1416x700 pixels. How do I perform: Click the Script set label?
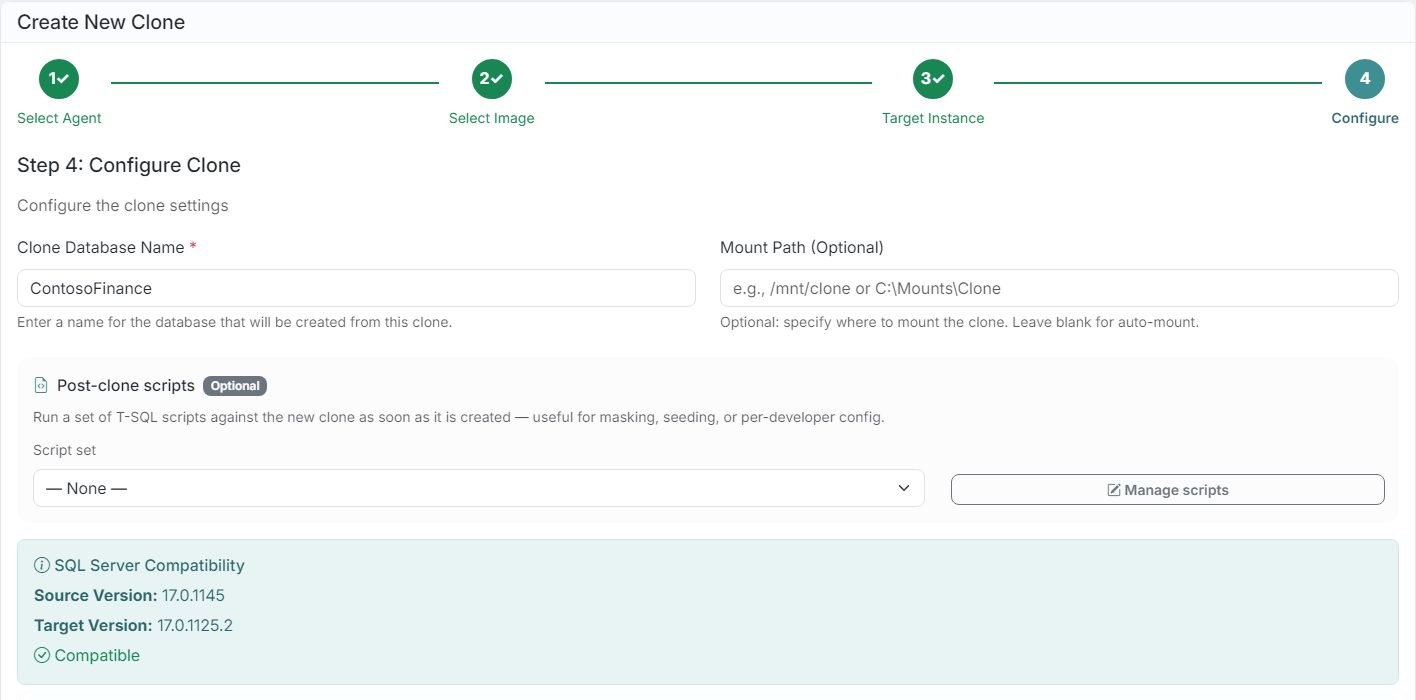coord(65,450)
